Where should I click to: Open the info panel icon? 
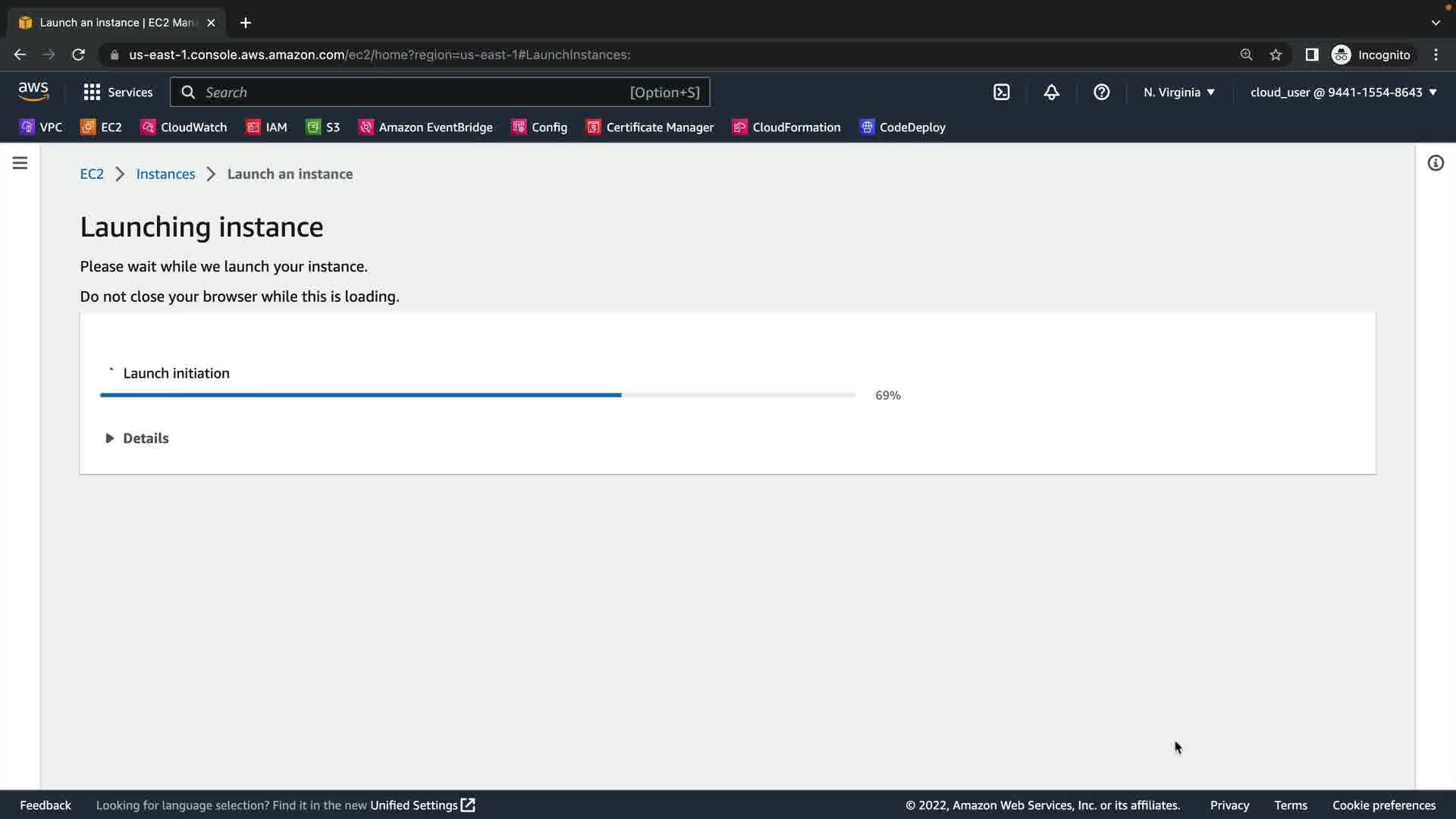1435,163
